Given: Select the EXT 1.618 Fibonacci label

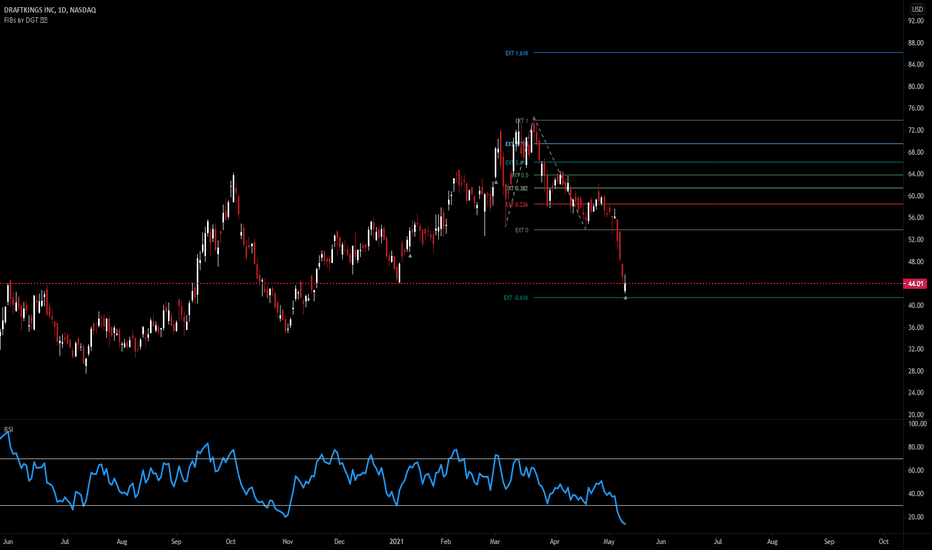Looking at the screenshot, I should 517,54.
